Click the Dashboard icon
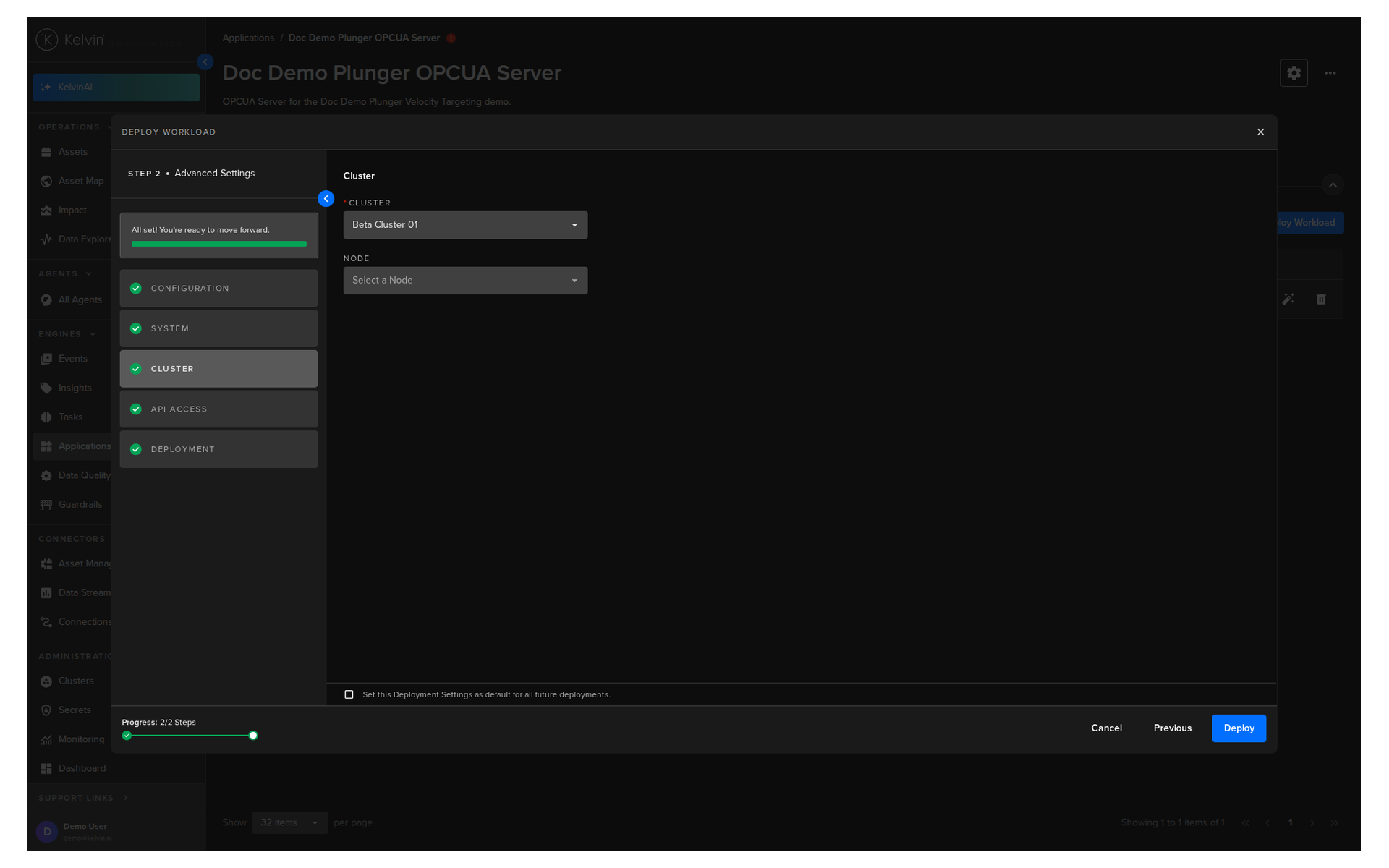Viewport: 1389px width, 868px height. click(46, 769)
